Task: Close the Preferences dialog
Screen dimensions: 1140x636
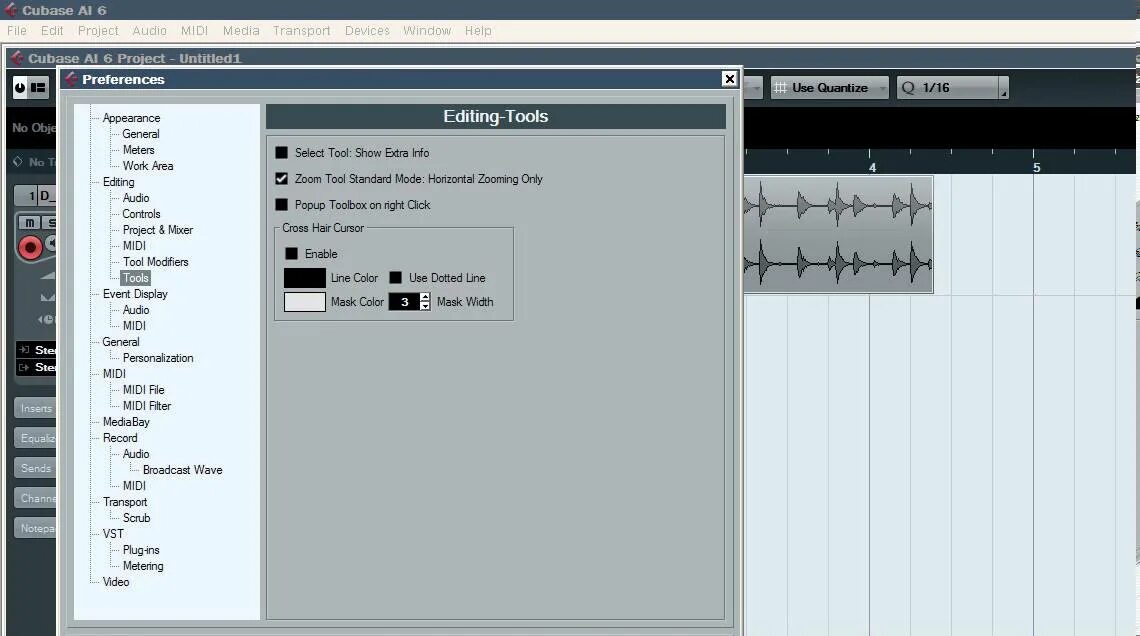Action: pyautogui.click(x=729, y=79)
